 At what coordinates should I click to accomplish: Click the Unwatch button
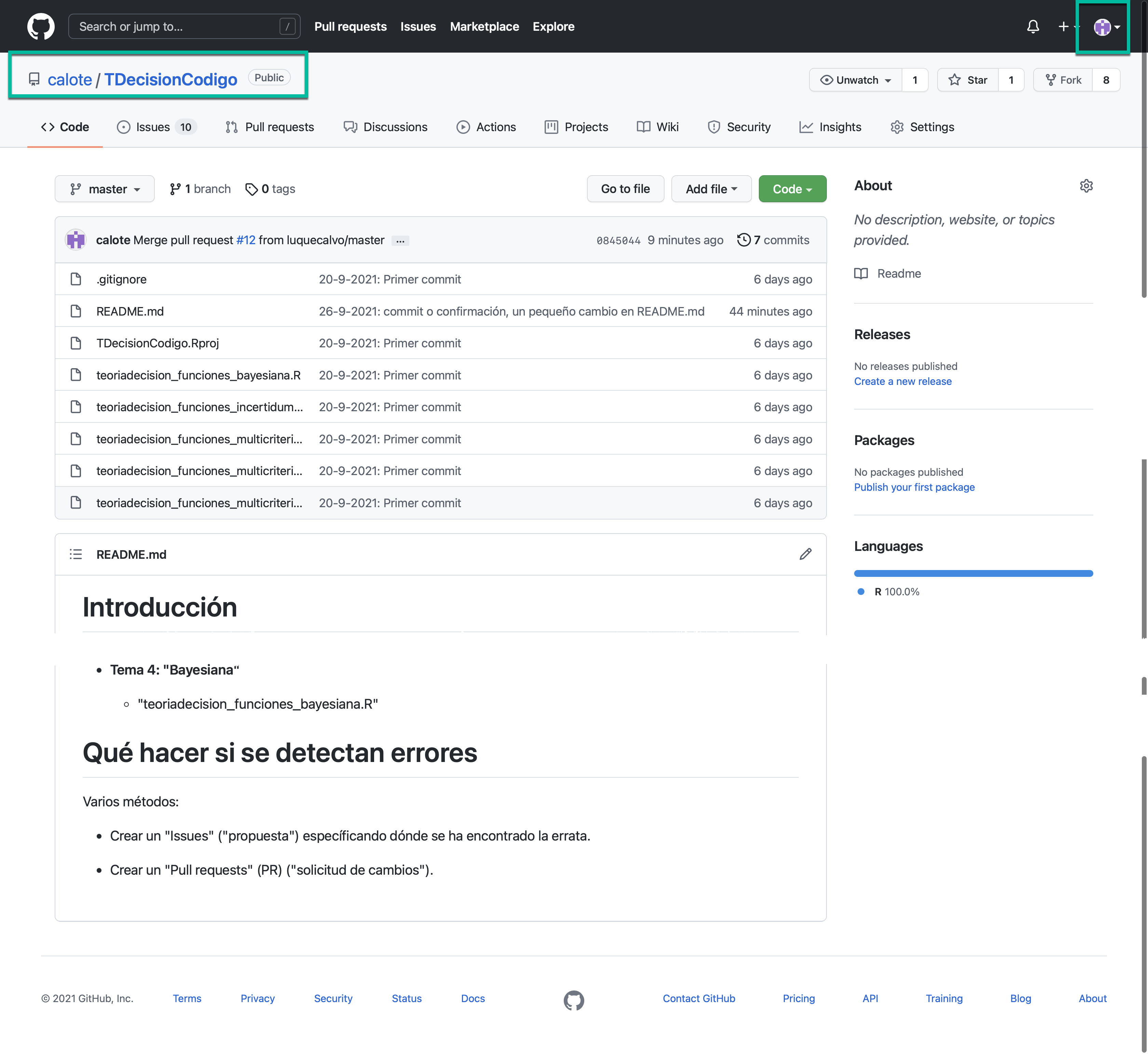click(855, 80)
